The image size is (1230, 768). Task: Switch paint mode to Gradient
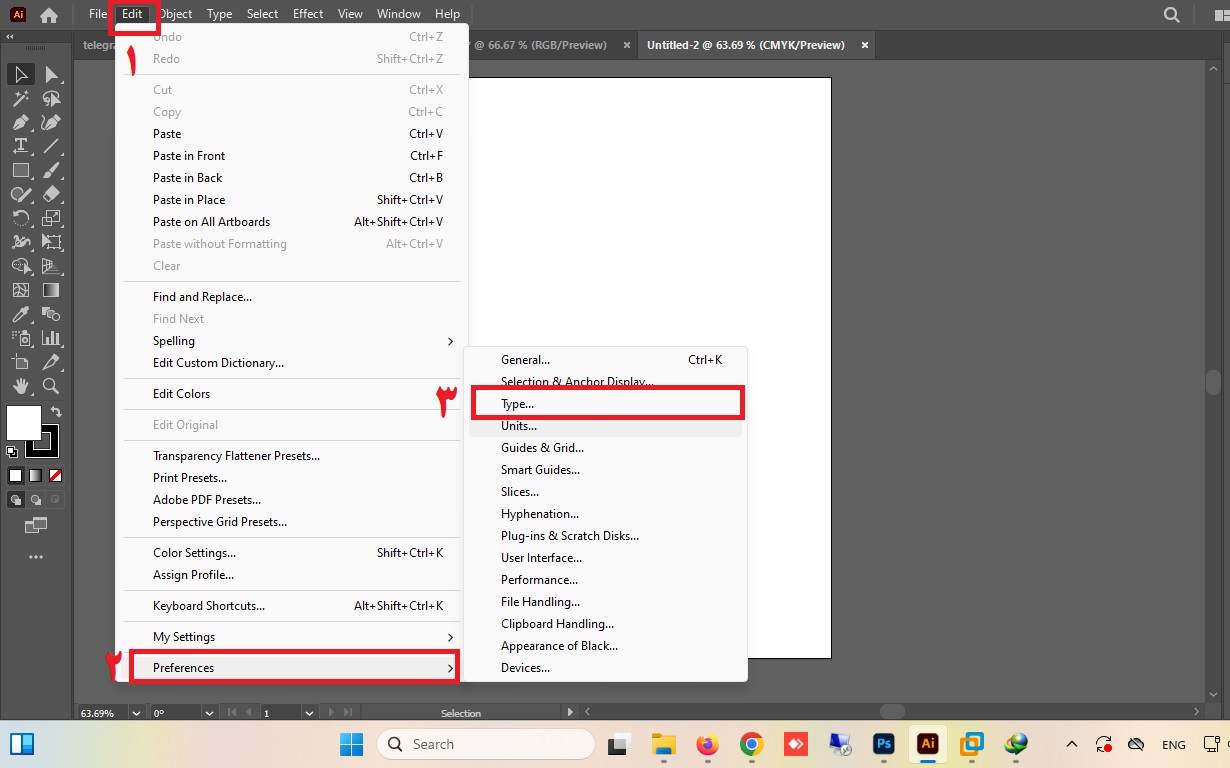tap(36, 475)
